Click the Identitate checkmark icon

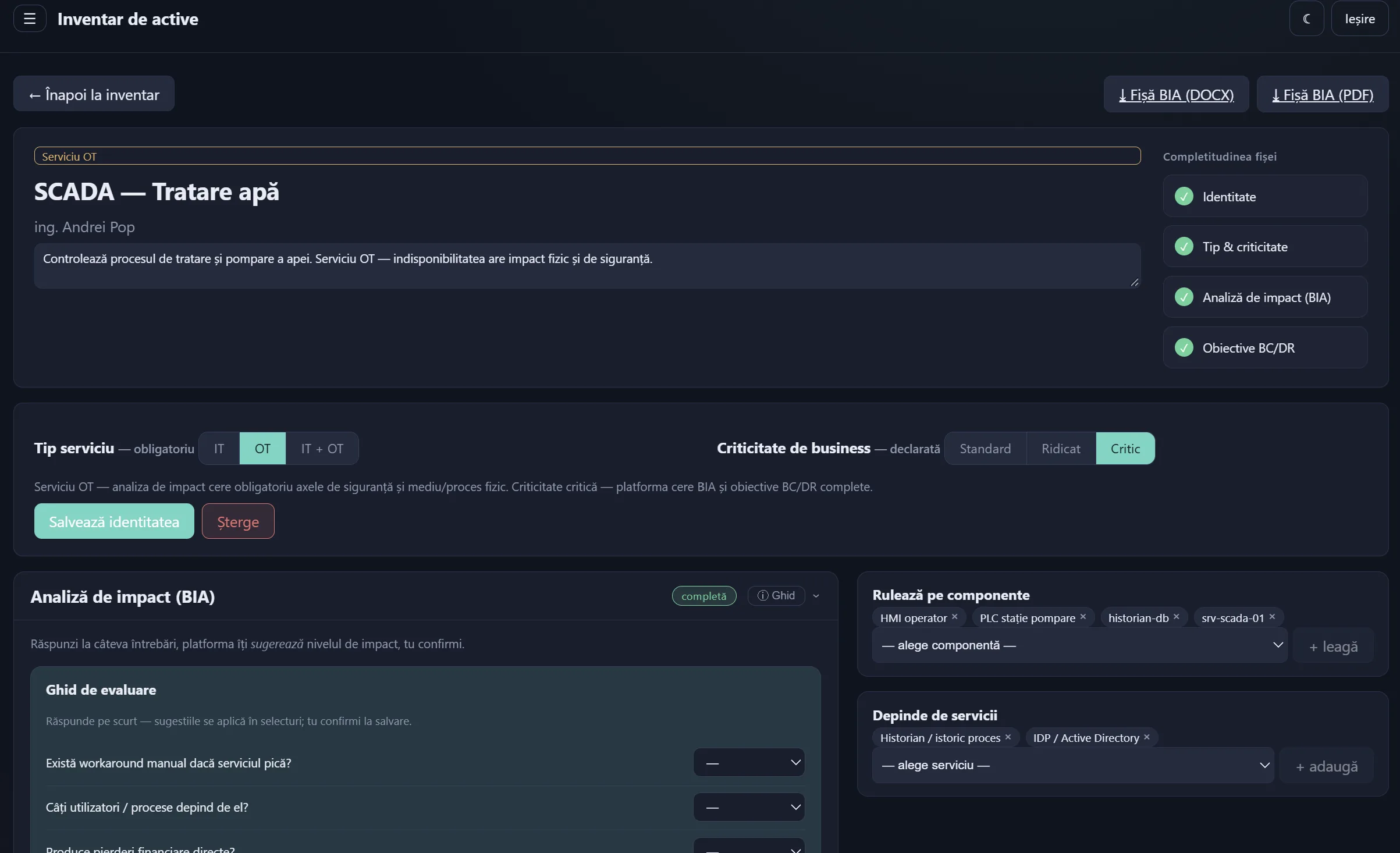click(1184, 196)
